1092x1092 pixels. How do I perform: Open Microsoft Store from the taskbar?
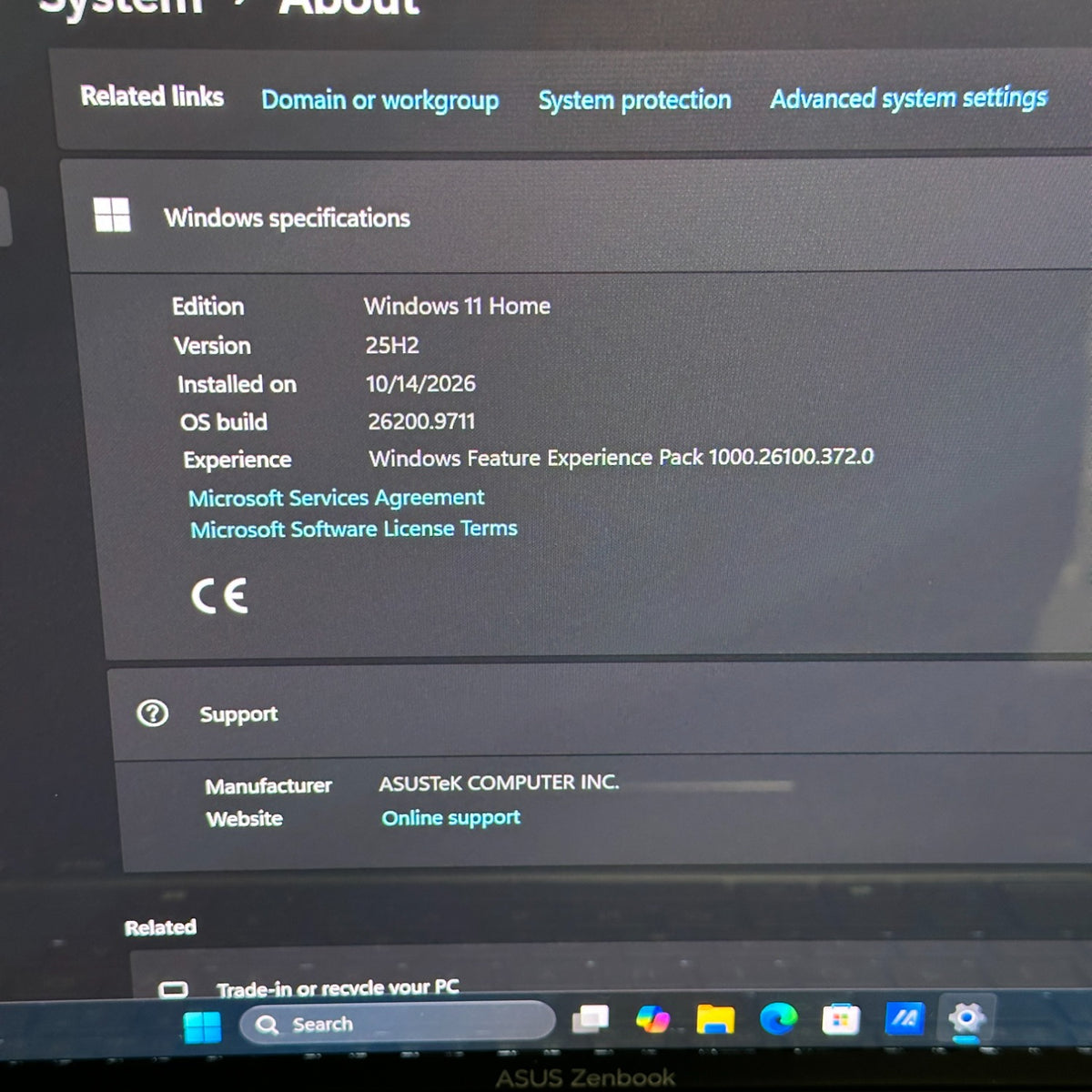pyautogui.click(x=841, y=1019)
